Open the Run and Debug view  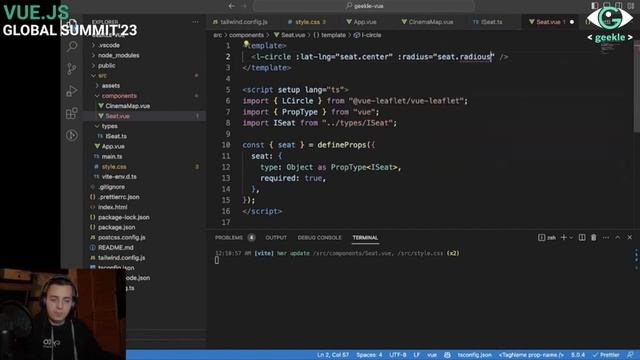pos(72,91)
